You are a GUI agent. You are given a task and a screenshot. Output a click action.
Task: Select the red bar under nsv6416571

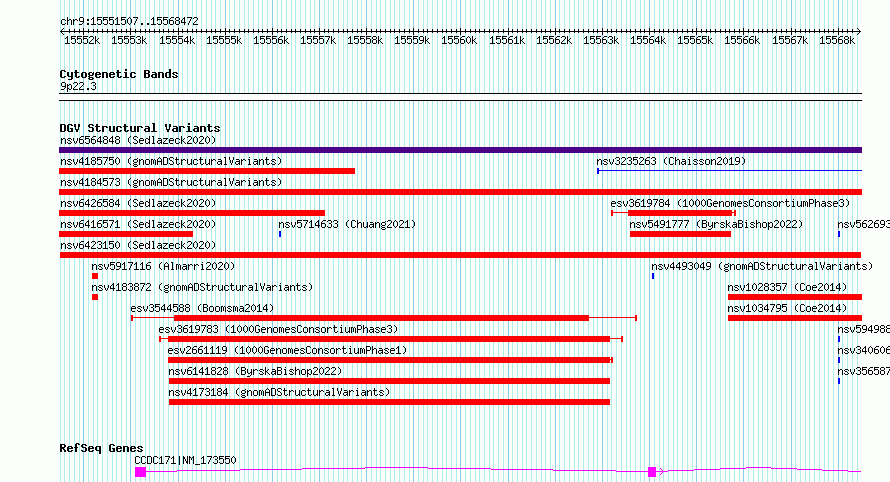126,234
